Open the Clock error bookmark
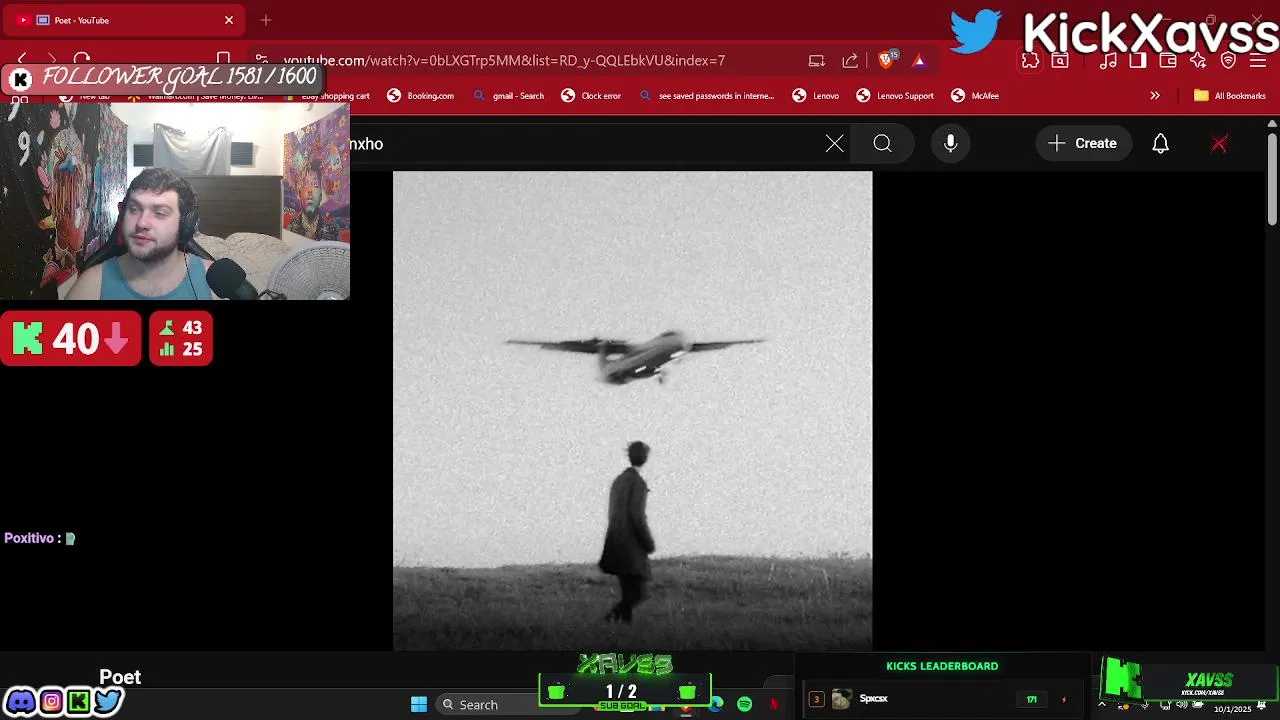The height and width of the screenshot is (720, 1280). point(591,96)
